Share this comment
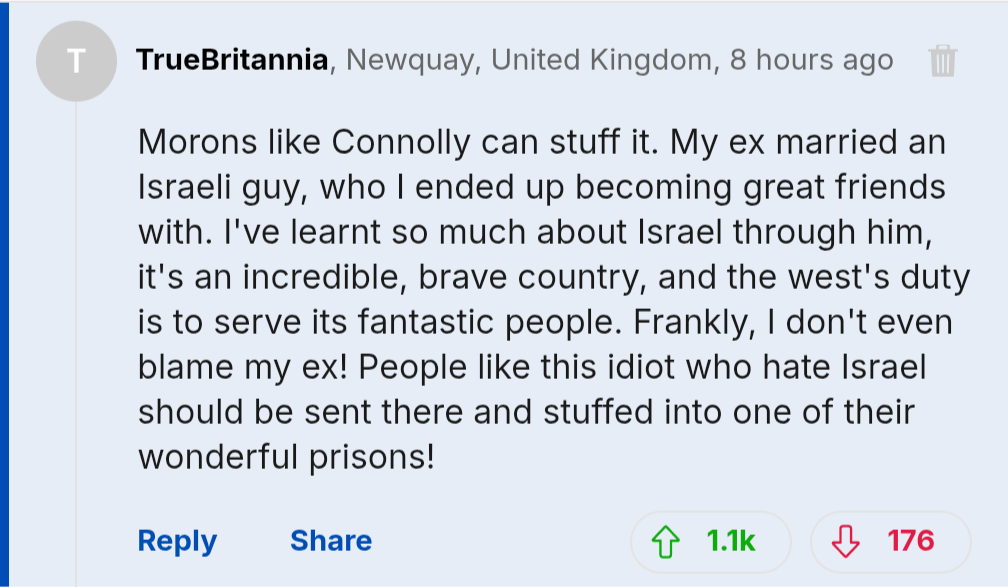This screenshot has width=1008, height=587. coord(330,541)
